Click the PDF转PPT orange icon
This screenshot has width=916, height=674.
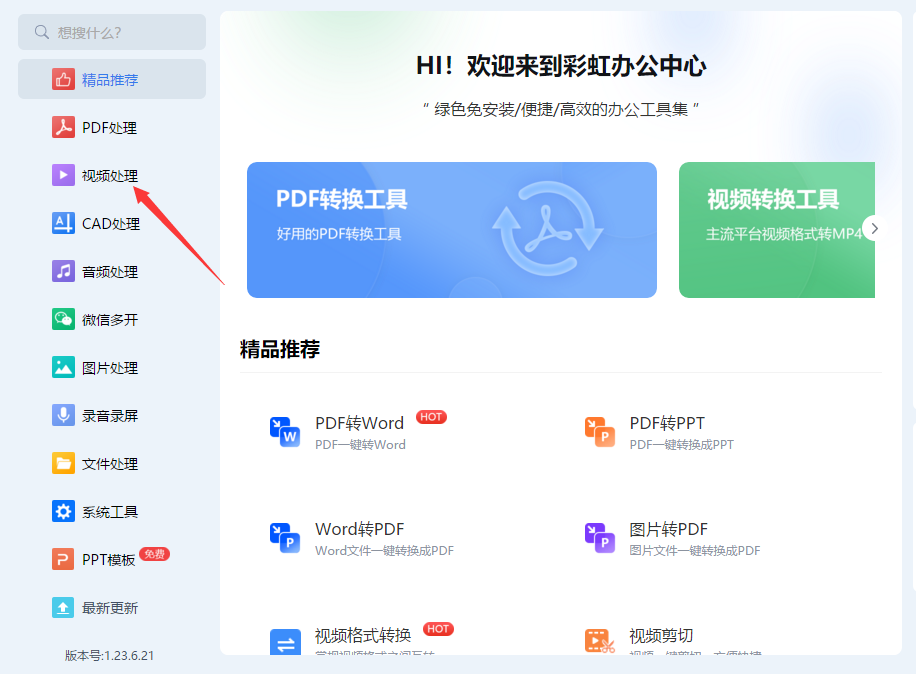pos(600,432)
